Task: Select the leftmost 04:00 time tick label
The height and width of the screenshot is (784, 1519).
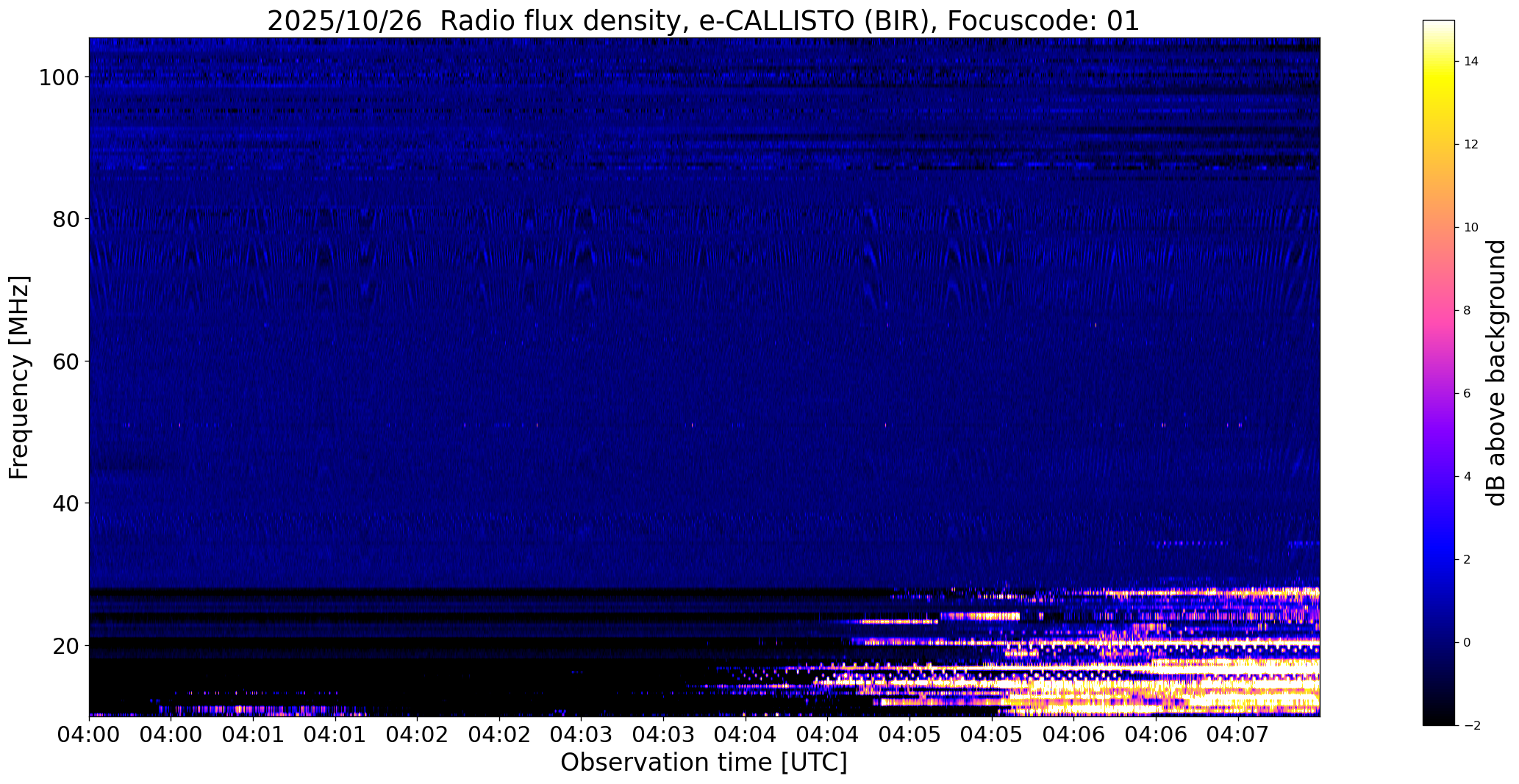Action: click(x=90, y=733)
